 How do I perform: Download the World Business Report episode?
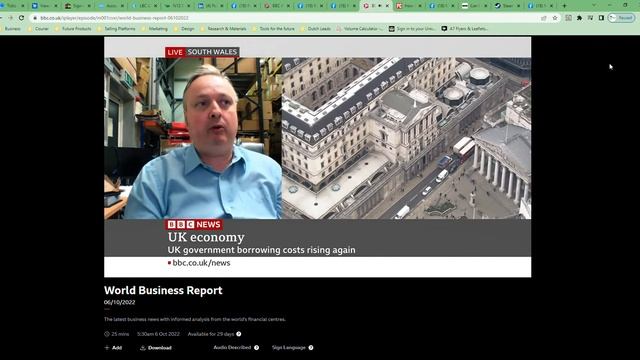(156, 348)
